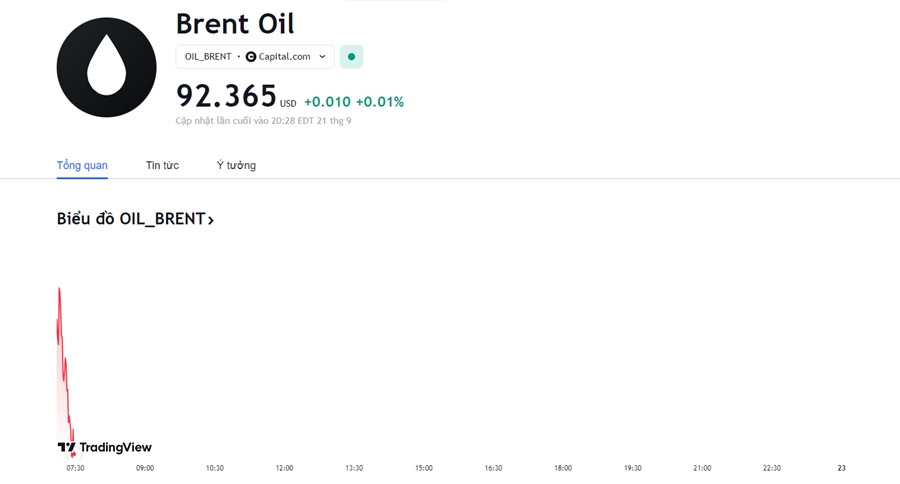
Task: Click the dropdown chevron beside Capital.com
Action: tap(323, 57)
